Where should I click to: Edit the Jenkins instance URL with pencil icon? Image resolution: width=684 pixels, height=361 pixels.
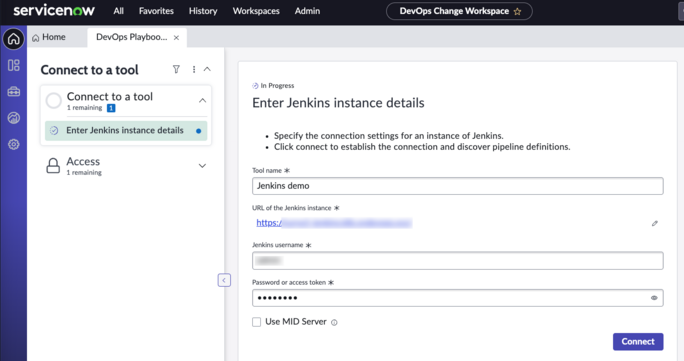coord(654,223)
